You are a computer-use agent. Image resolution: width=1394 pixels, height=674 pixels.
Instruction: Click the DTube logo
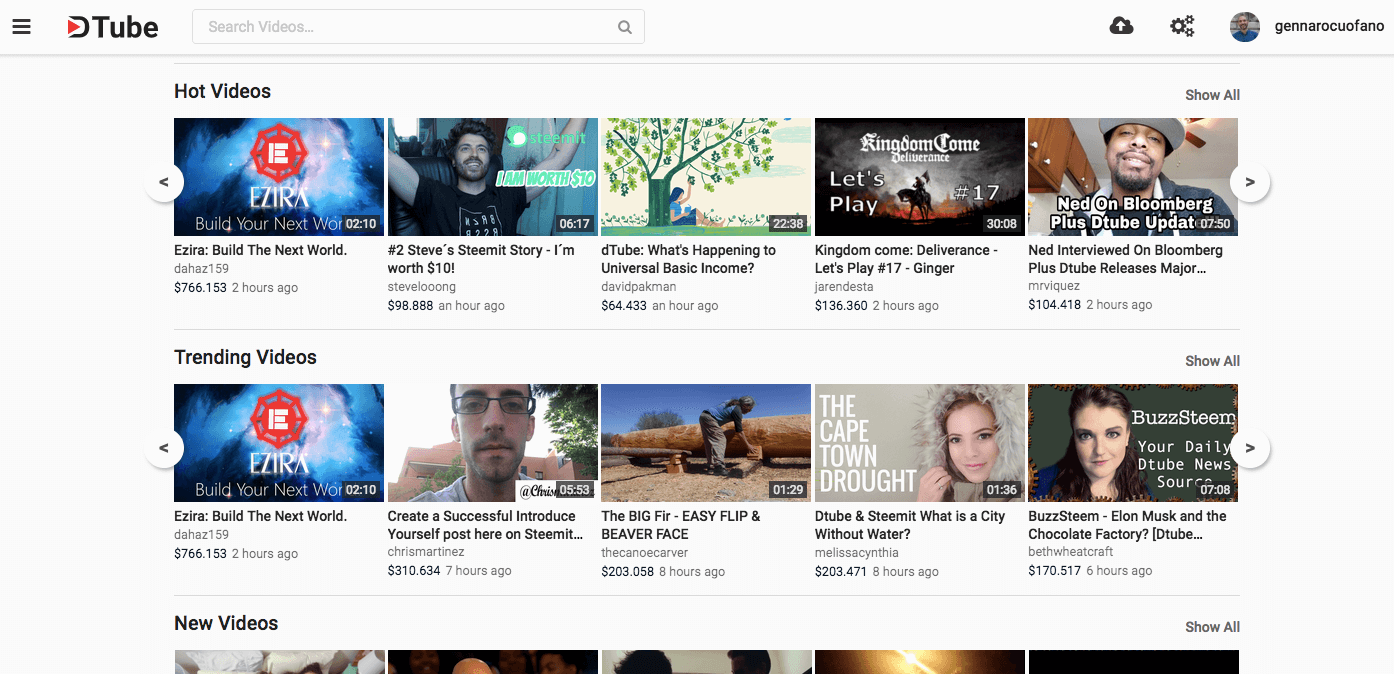pos(113,27)
